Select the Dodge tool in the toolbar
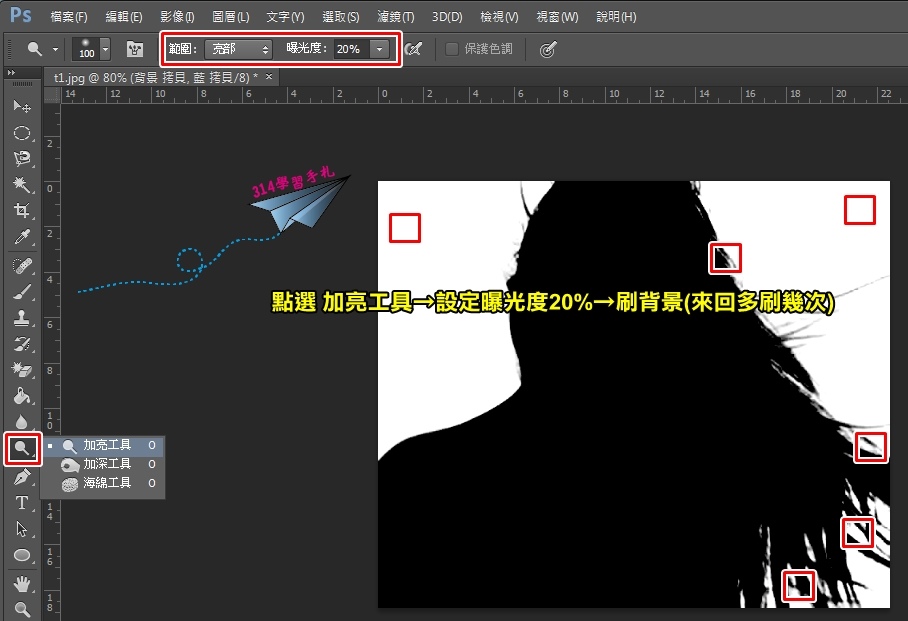This screenshot has width=908, height=621. pyautogui.click(x=23, y=448)
